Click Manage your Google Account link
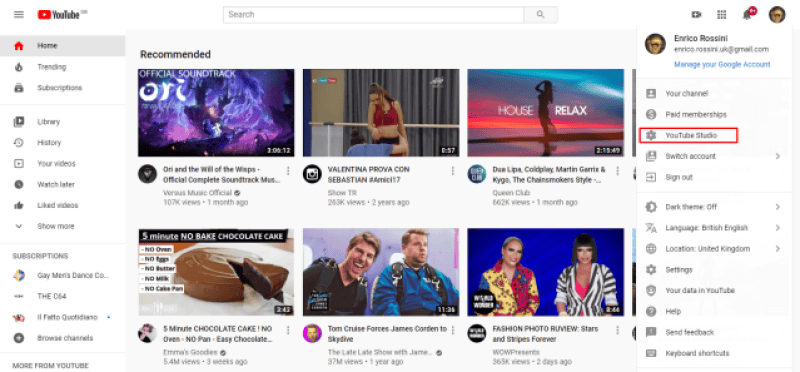This screenshot has width=800, height=372. [x=722, y=65]
